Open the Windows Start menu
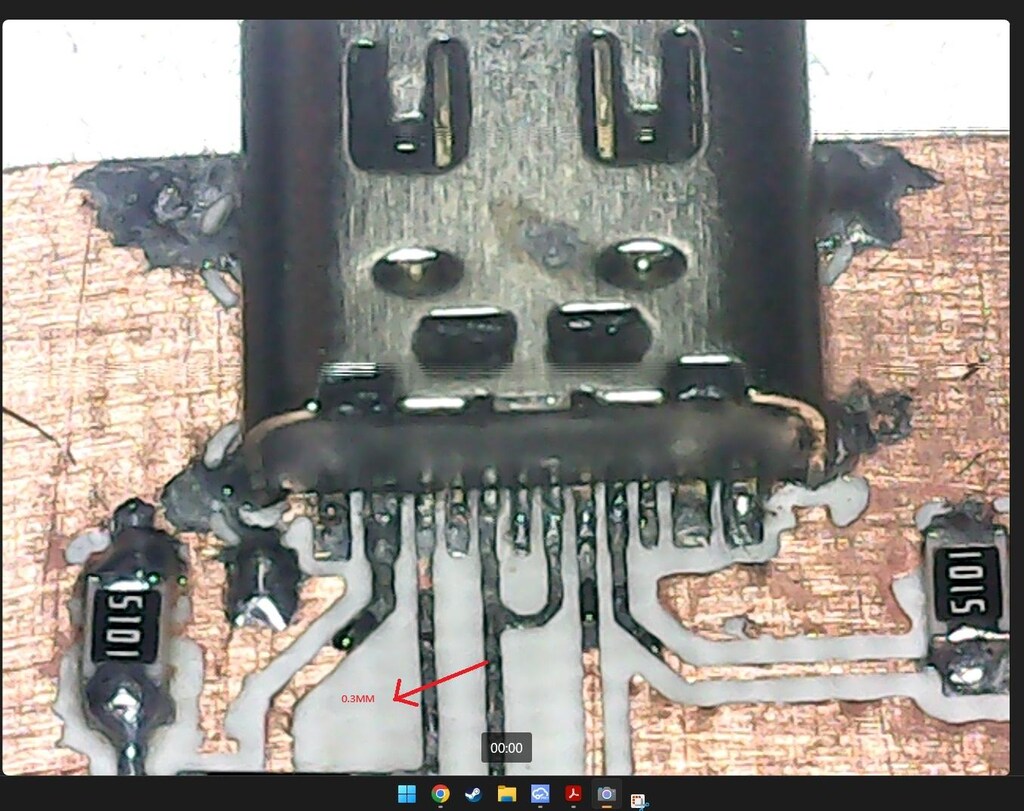Screen dimensions: 1024x811 click(x=407, y=794)
